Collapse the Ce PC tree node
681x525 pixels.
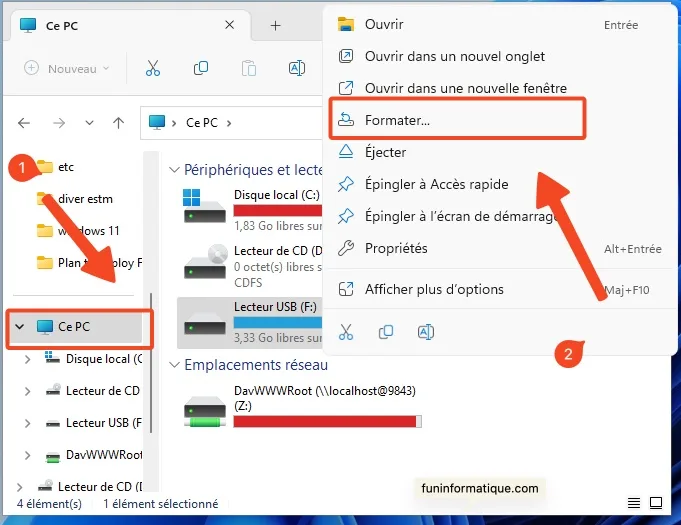tap(20, 326)
